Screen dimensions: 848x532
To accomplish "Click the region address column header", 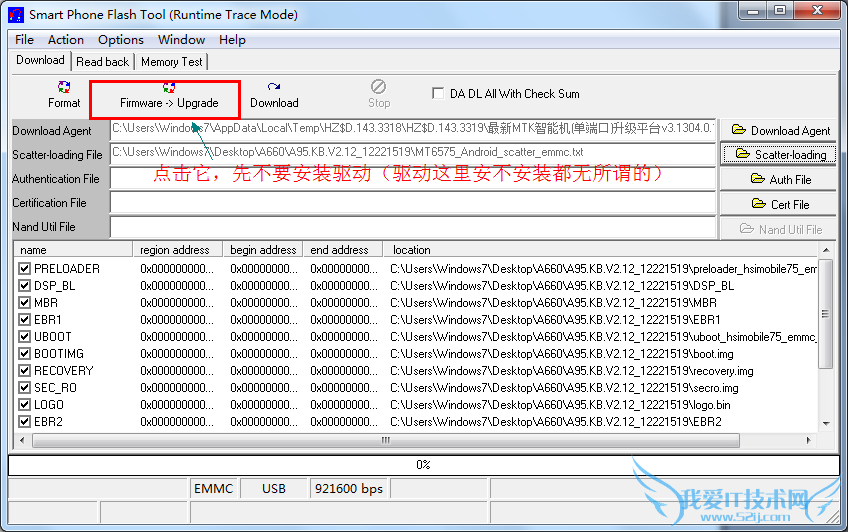I will pos(178,250).
